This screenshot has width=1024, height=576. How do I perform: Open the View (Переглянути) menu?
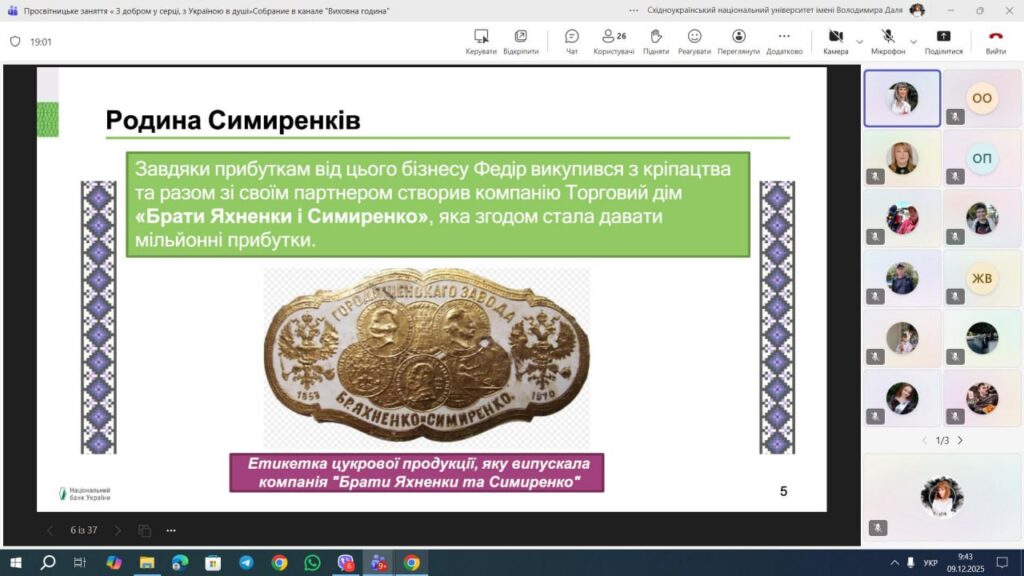pos(738,41)
